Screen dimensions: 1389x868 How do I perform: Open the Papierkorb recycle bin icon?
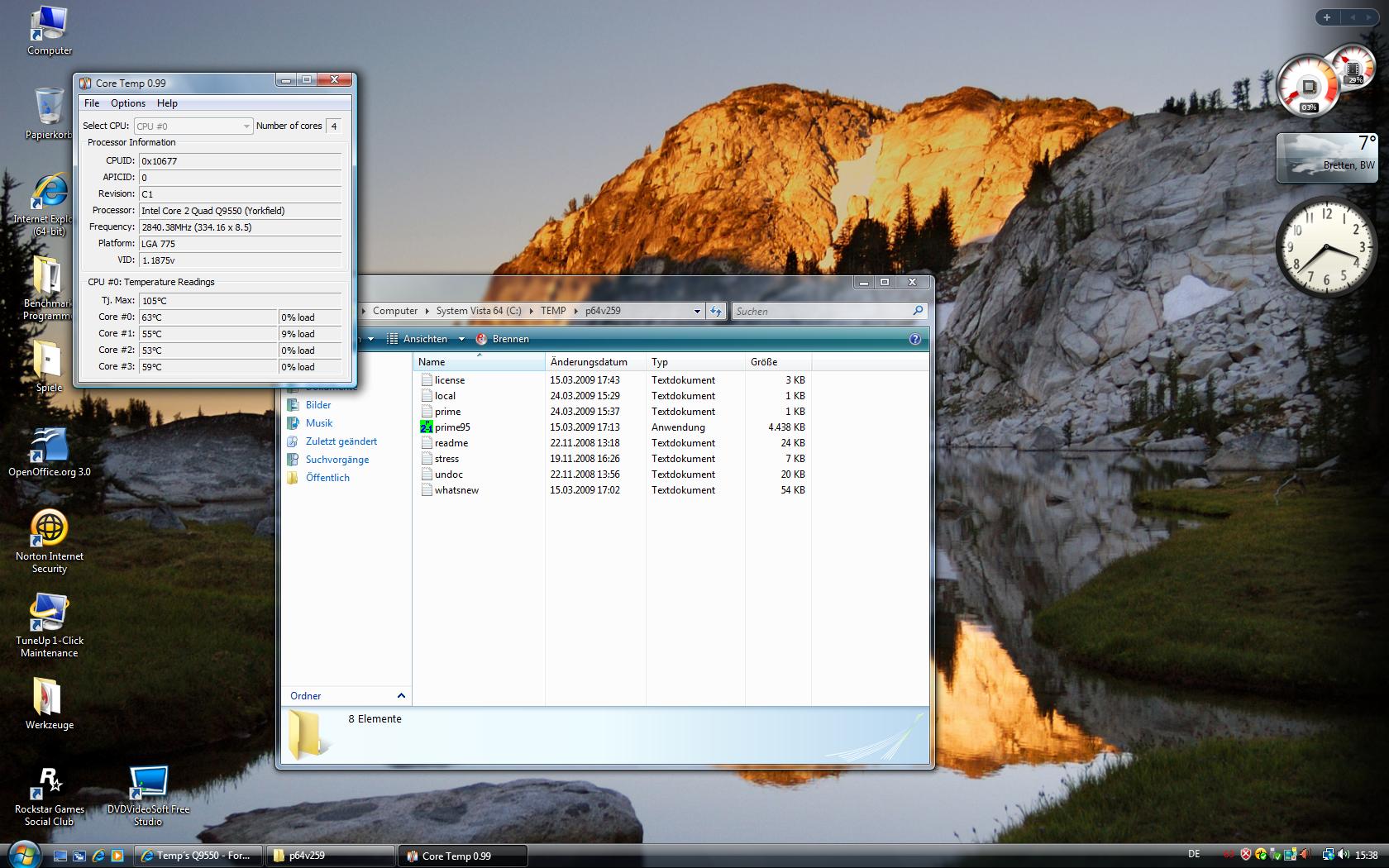pos(49,113)
